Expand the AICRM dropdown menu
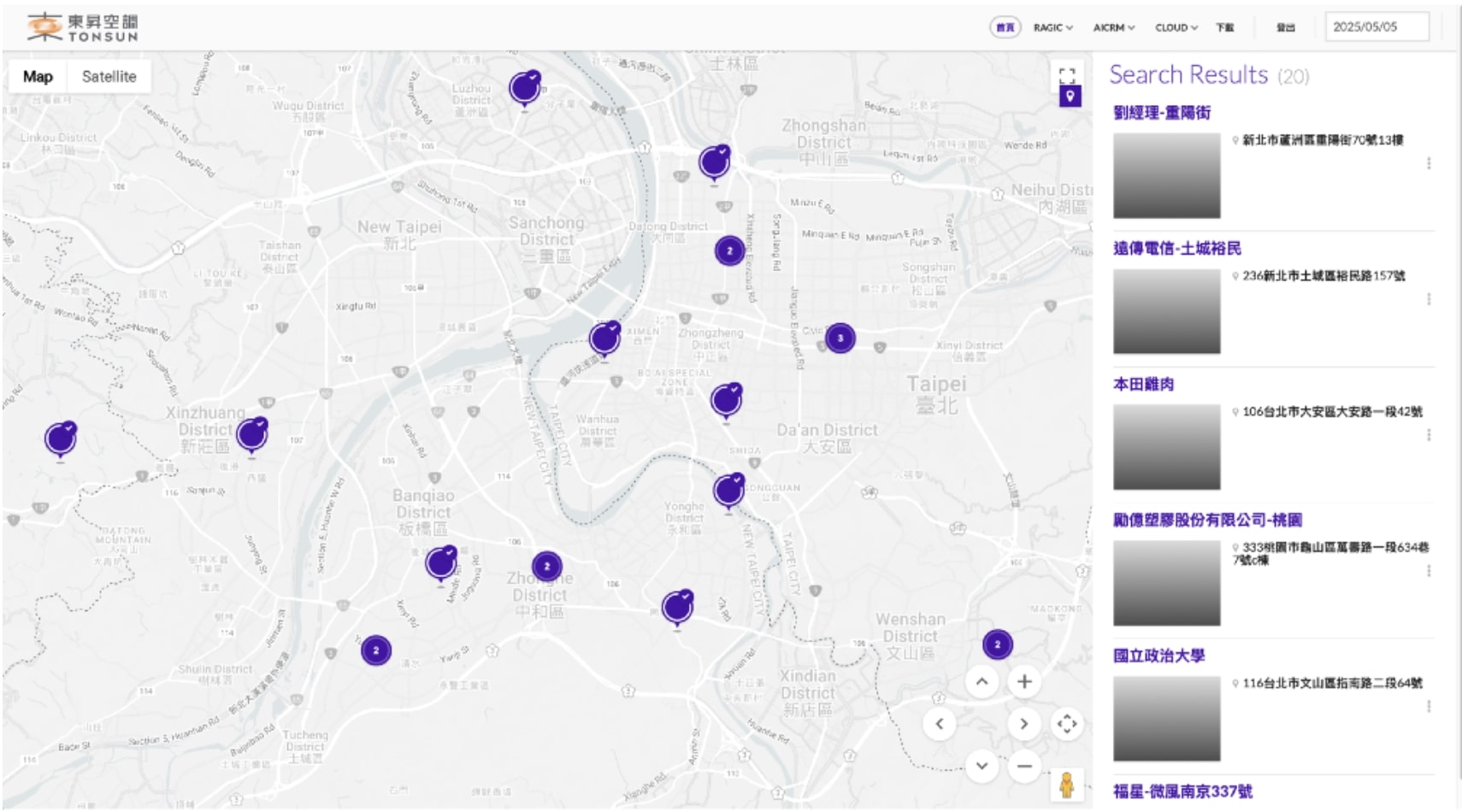The width and height of the screenshot is (1462, 812). click(1113, 27)
